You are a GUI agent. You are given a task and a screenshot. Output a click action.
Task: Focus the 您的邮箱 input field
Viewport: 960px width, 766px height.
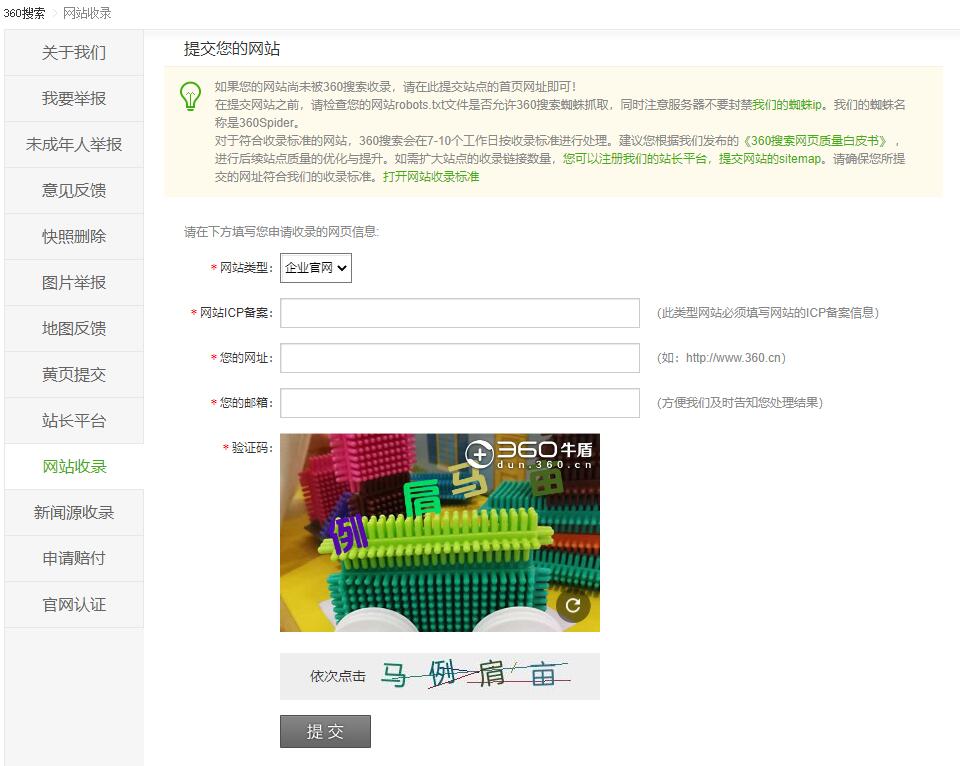point(460,402)
